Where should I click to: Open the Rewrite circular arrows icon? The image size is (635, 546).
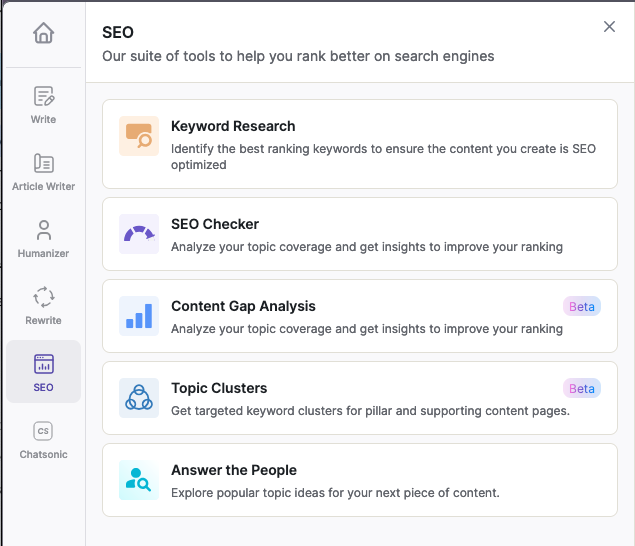pyautogui.click(x=43, y=297)
